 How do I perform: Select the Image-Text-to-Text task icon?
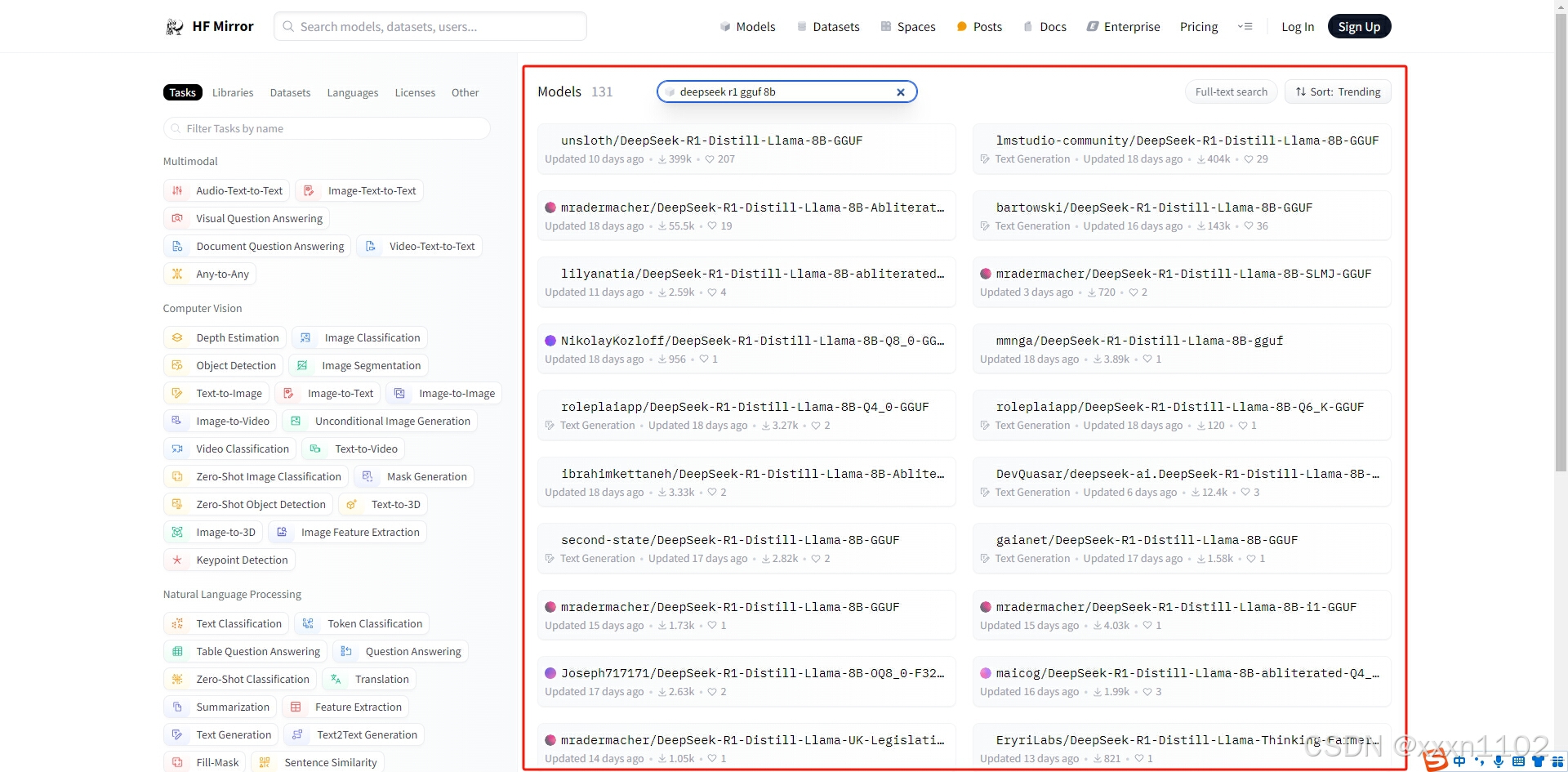pyautogui.click(x=309, y=191)
